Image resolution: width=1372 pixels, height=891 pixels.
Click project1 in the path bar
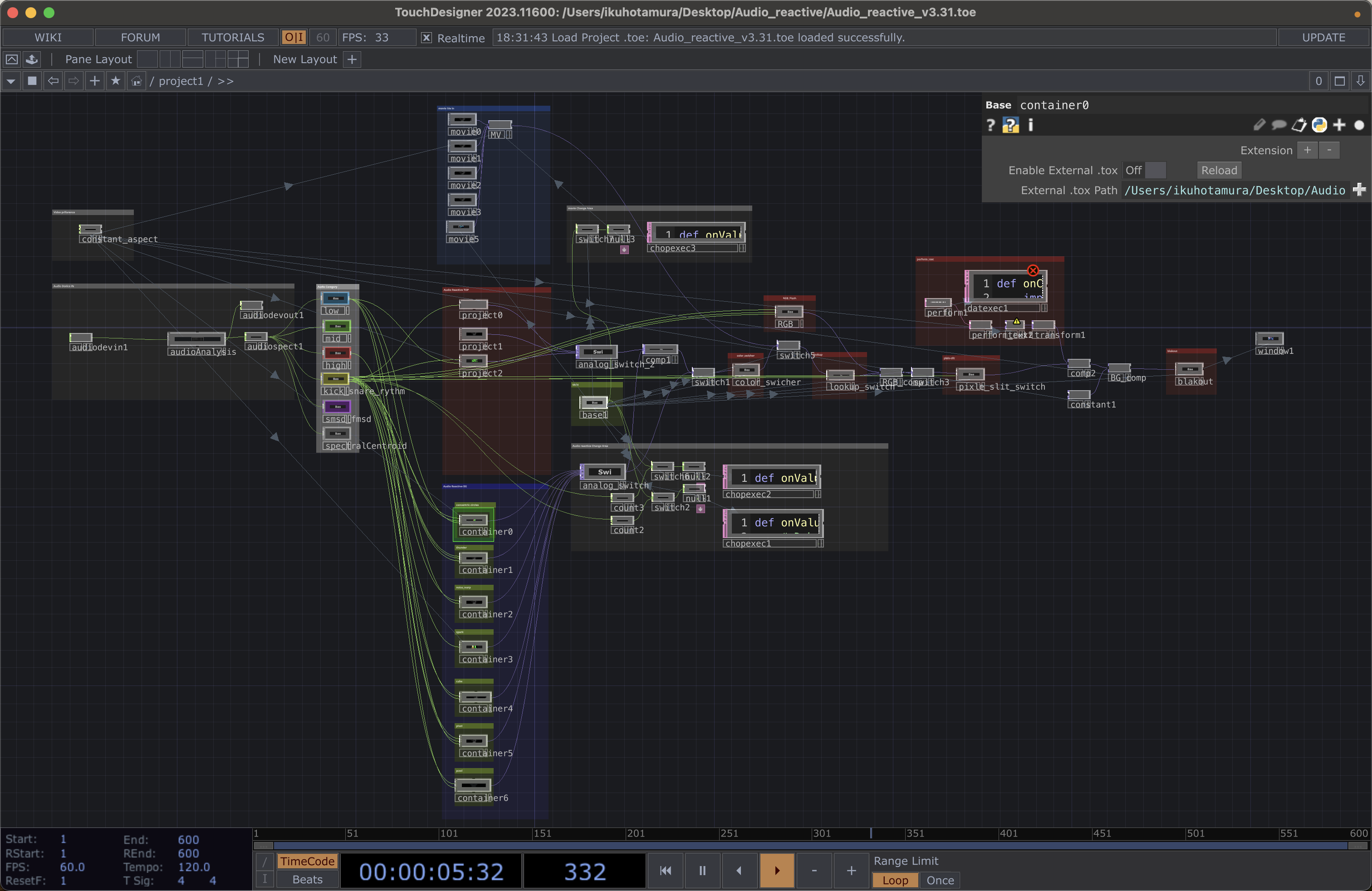[181, 81]
